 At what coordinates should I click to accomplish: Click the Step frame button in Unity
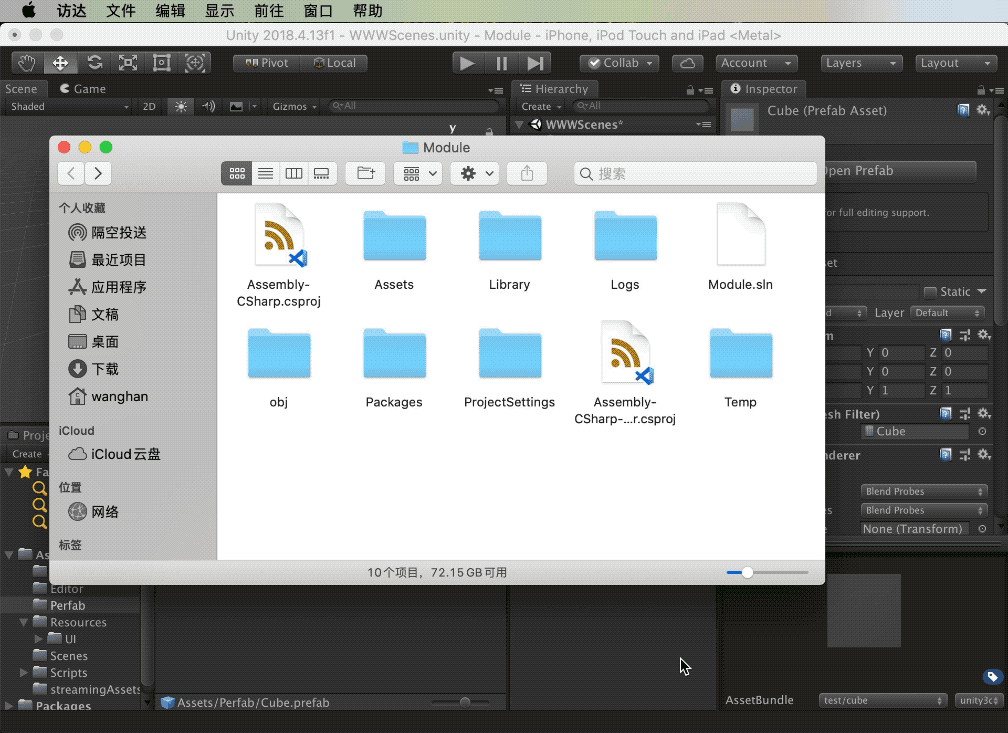(536, 63)
